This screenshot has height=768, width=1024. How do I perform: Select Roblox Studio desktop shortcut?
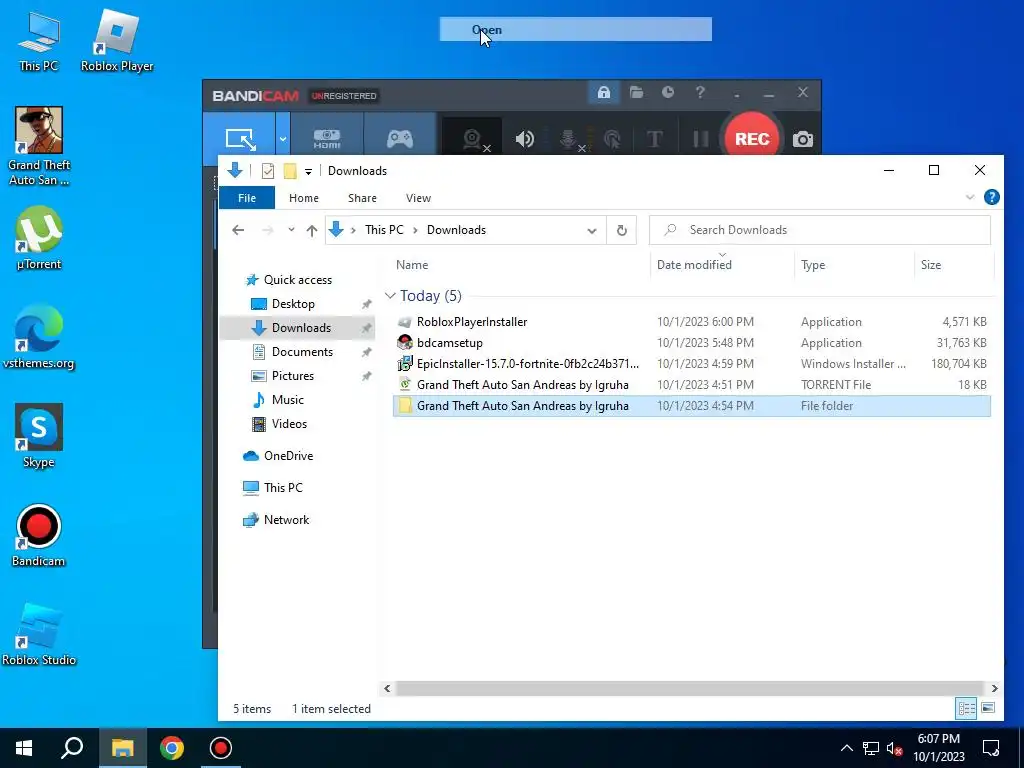39,633
